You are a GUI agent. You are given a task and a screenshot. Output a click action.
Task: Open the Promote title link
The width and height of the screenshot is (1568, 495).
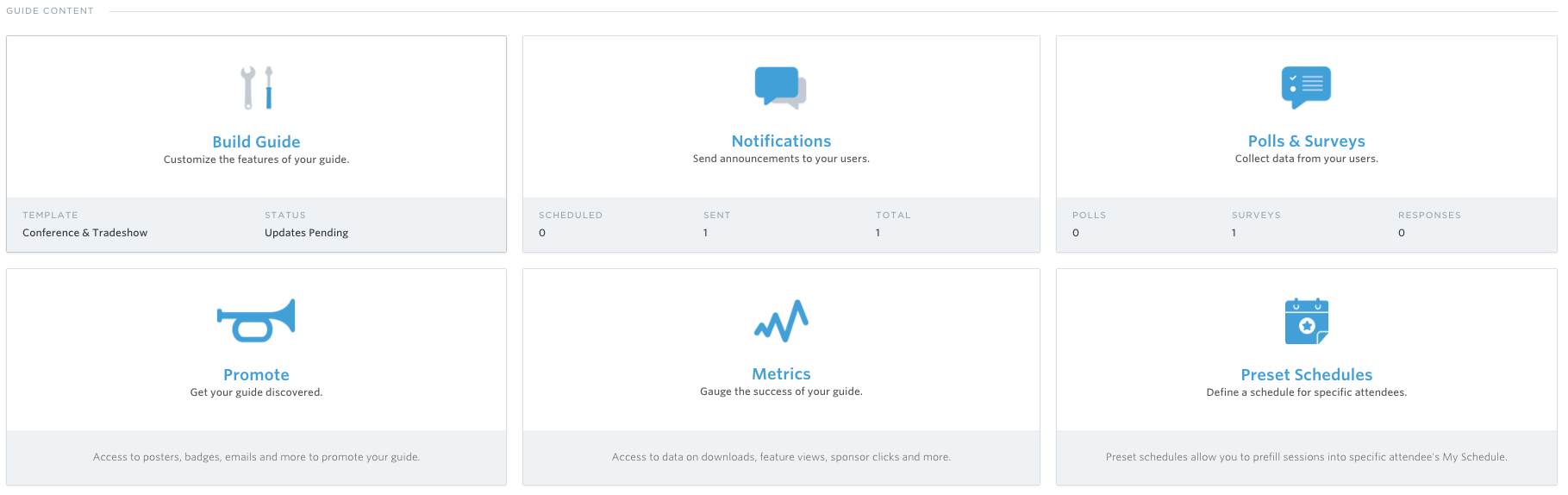pyautogui.click(x=256, y=375)
